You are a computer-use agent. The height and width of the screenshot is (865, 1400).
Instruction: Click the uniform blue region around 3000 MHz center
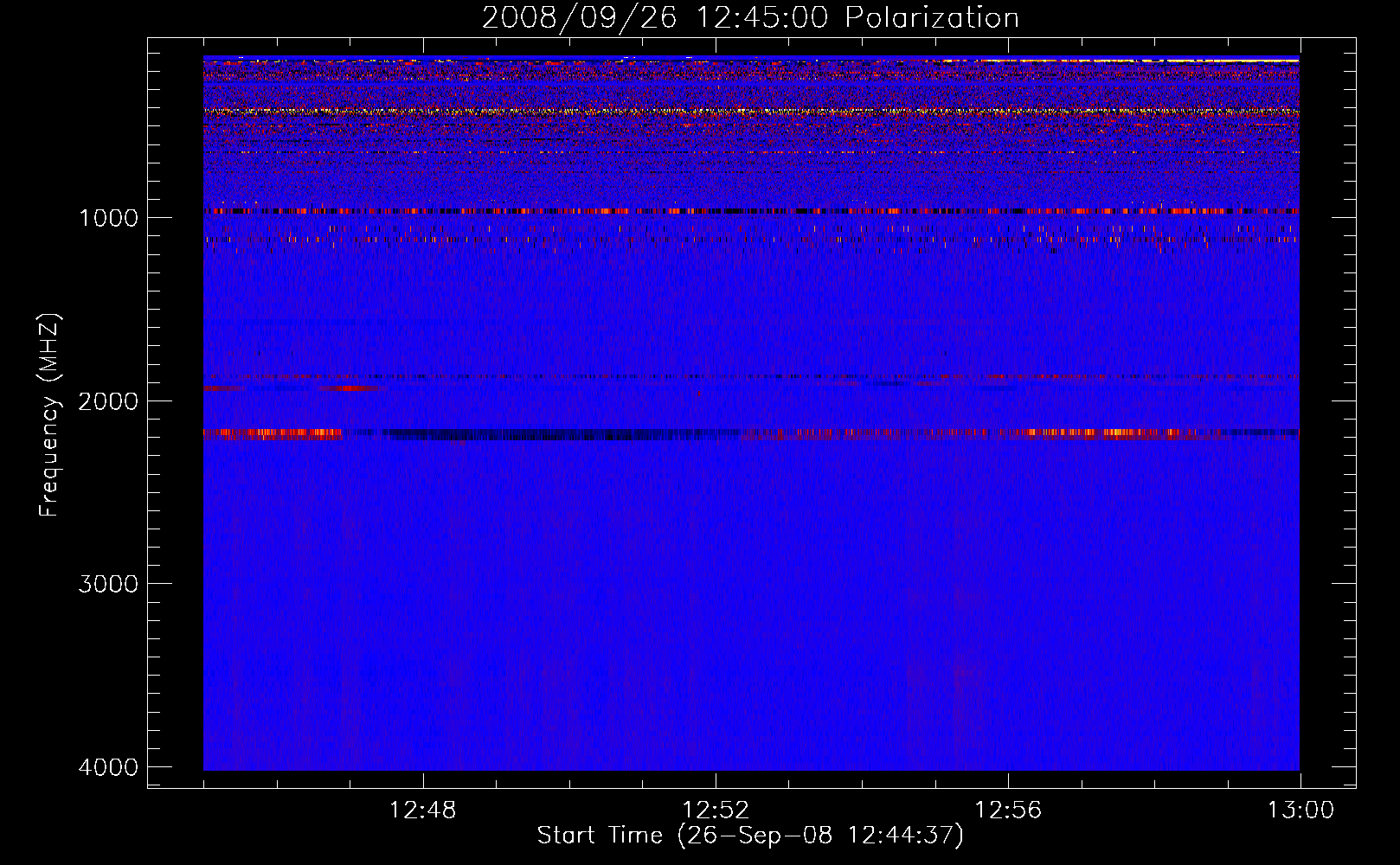tap(751, 584)
